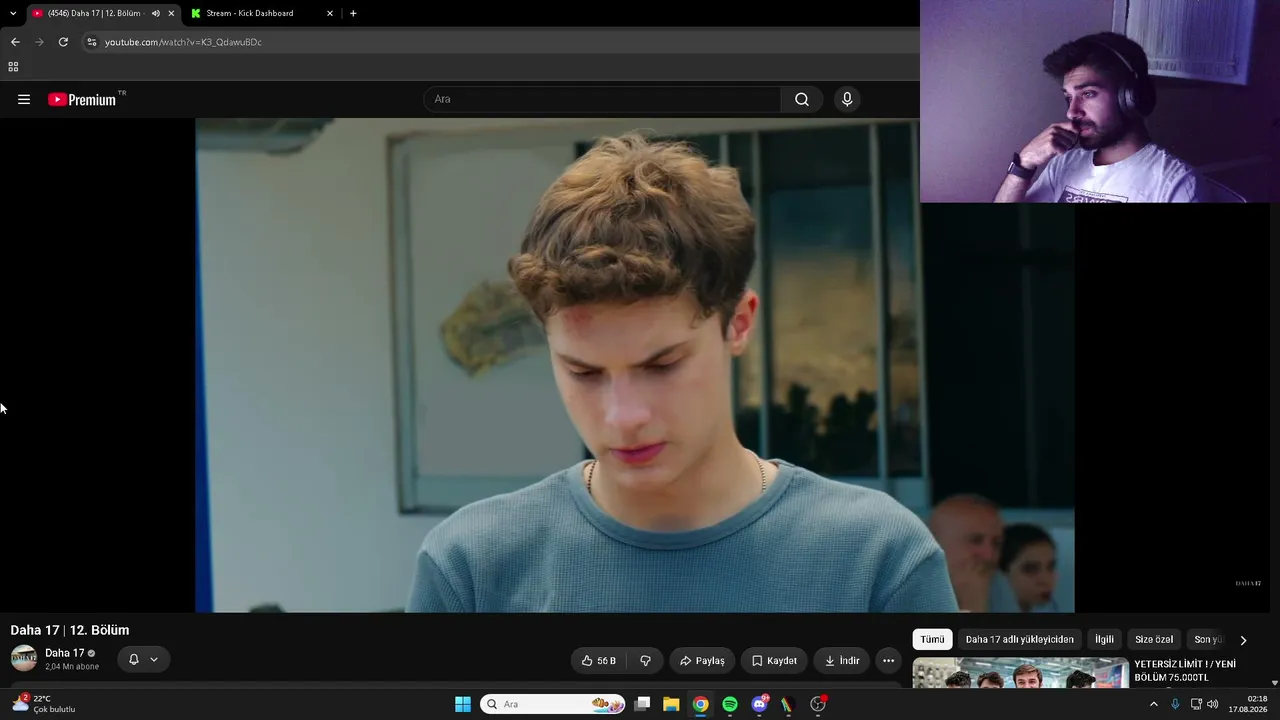Open the Chrome apps grid shortcut
This screenshot has width=1280, height=720.
point(13,67)
